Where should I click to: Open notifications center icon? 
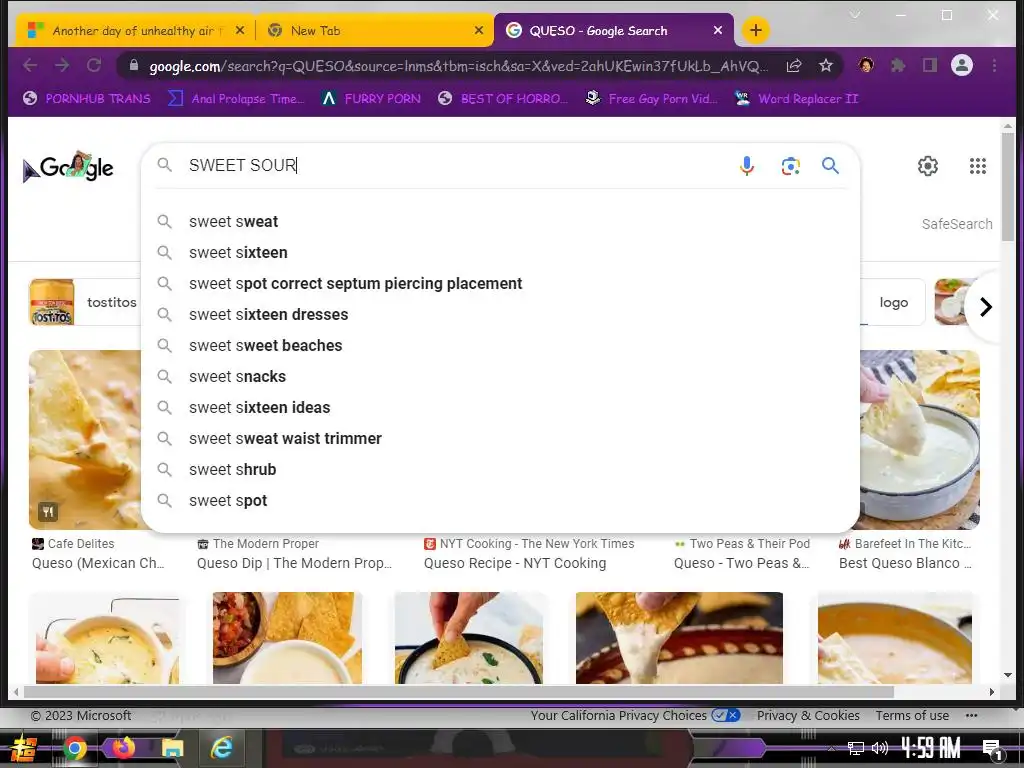click(992, 749)
